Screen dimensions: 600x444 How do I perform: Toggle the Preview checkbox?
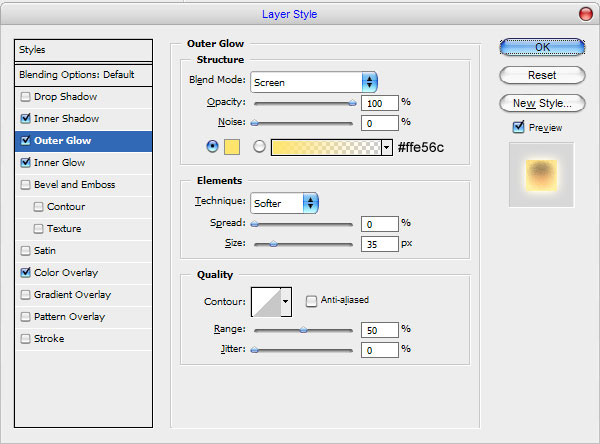[518, 127]
